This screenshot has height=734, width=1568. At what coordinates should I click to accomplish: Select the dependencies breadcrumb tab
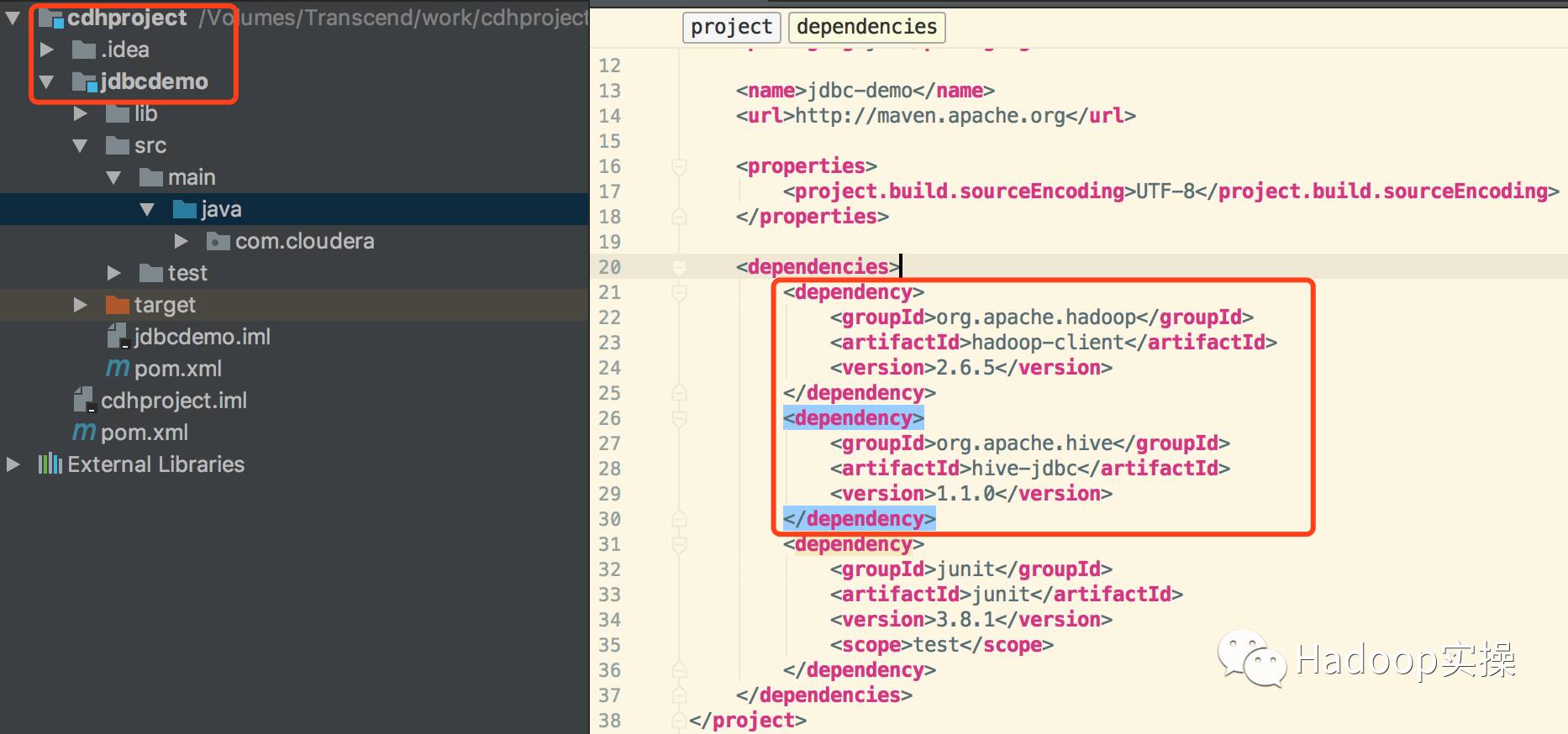pos(866,27)
